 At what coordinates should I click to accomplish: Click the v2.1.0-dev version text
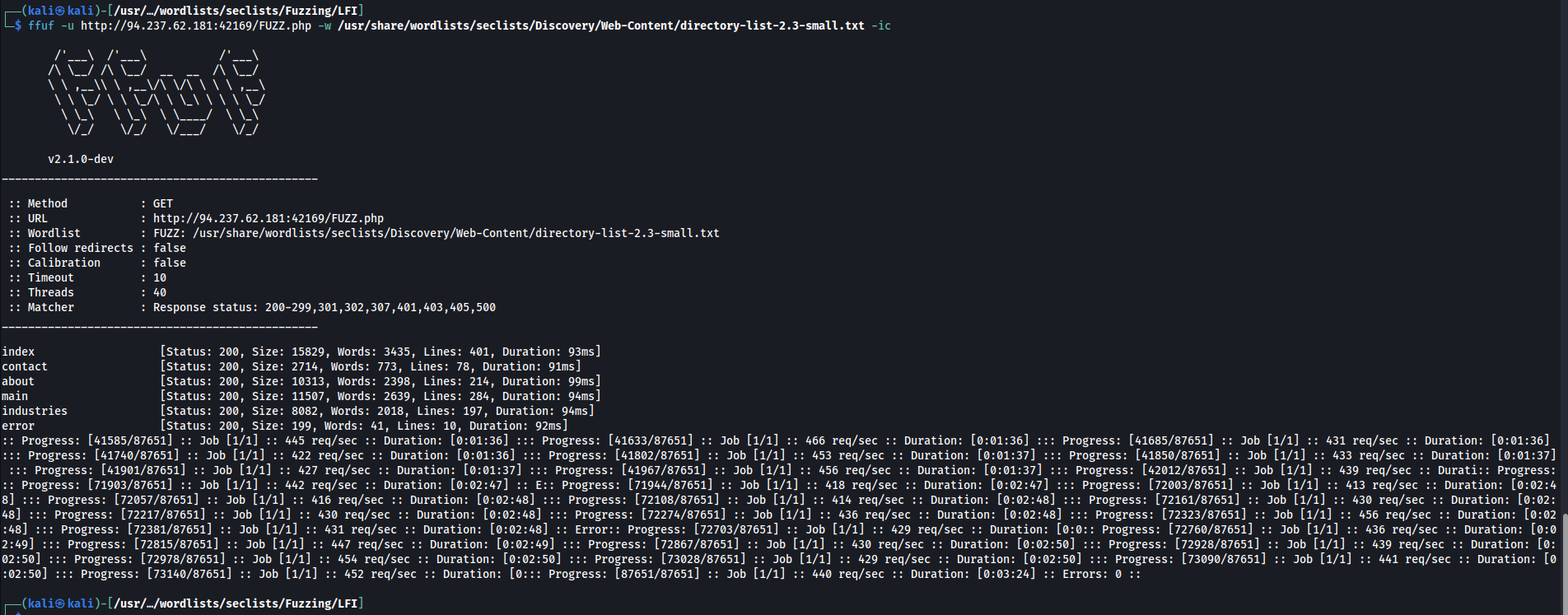[x=81, y=159]
